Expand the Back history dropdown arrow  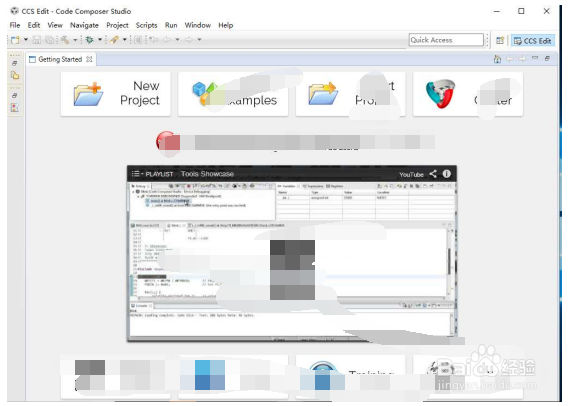(177, 40)
